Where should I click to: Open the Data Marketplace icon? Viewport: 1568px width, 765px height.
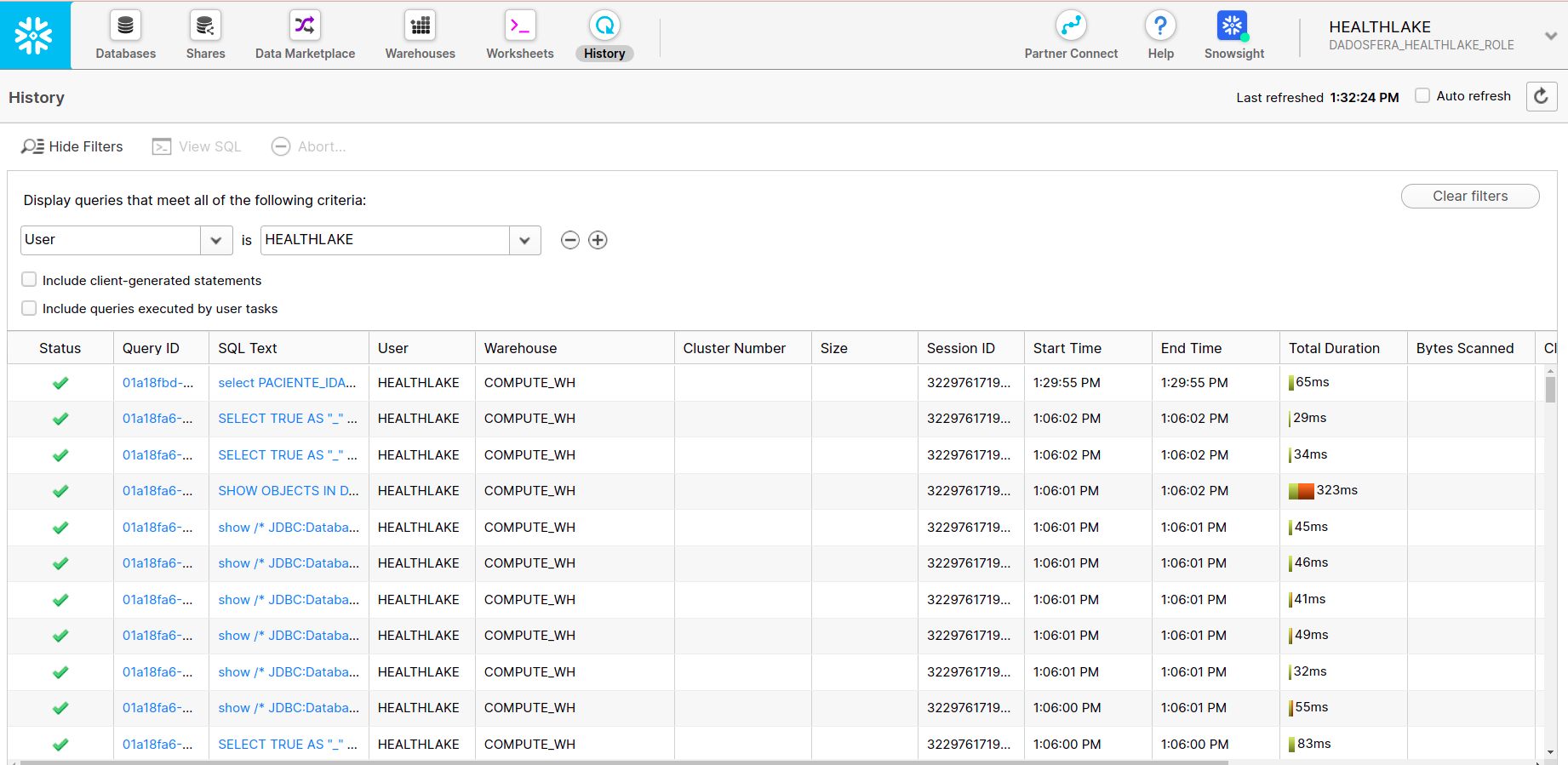point(305,26)
